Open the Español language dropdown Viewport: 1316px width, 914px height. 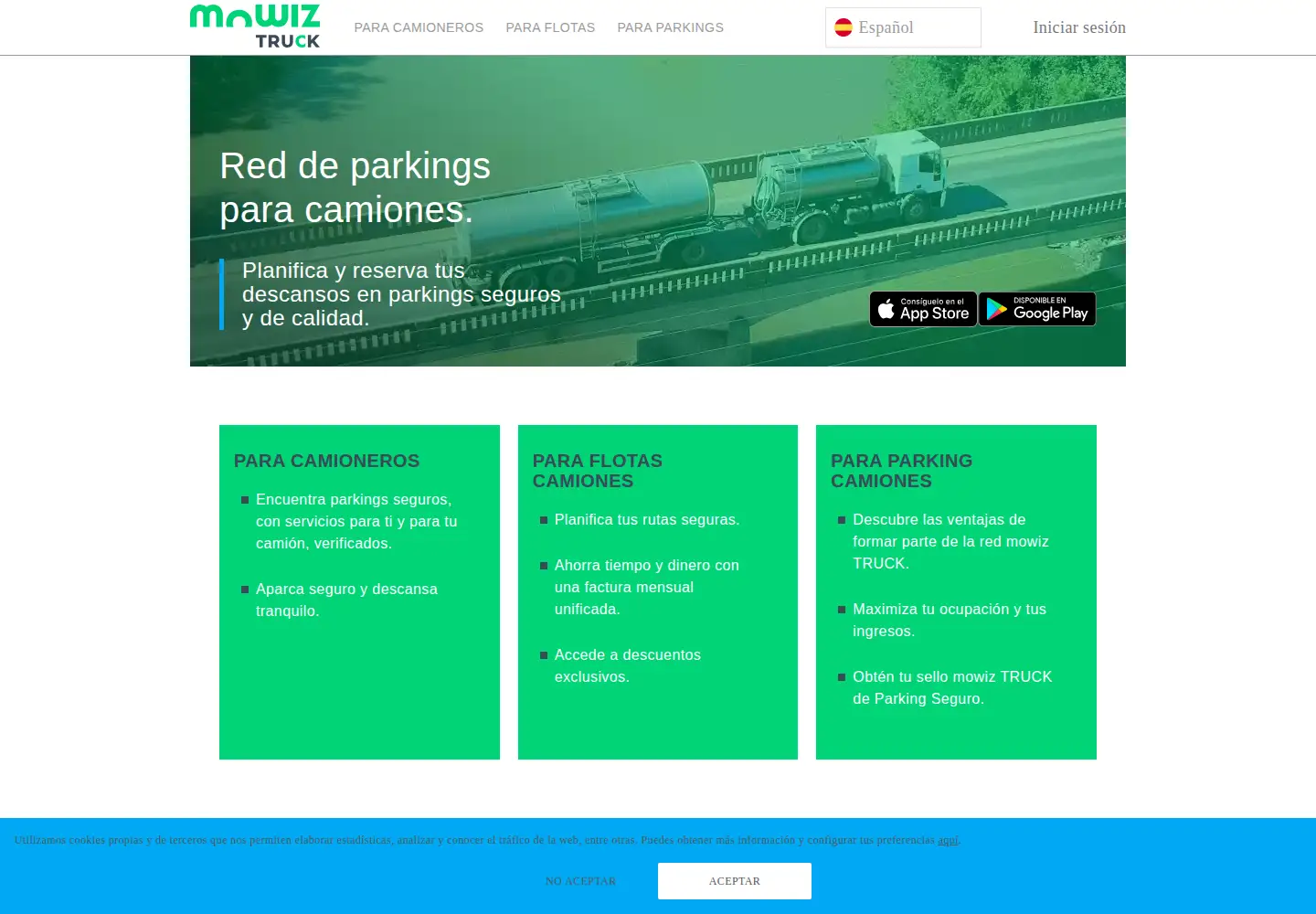click(x=903, y=27)
